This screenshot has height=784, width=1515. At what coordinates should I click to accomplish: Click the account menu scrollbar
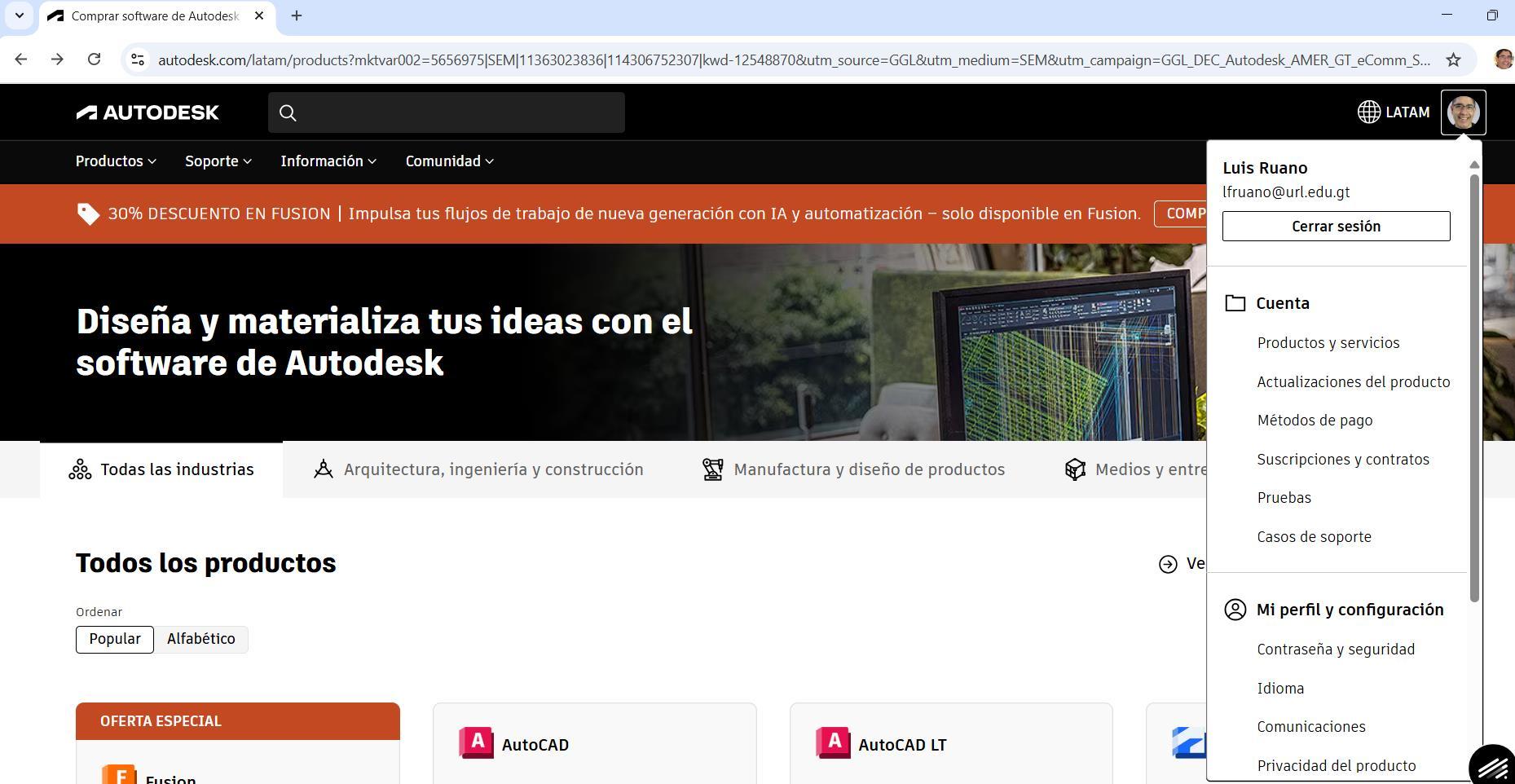coord(1473,388)
